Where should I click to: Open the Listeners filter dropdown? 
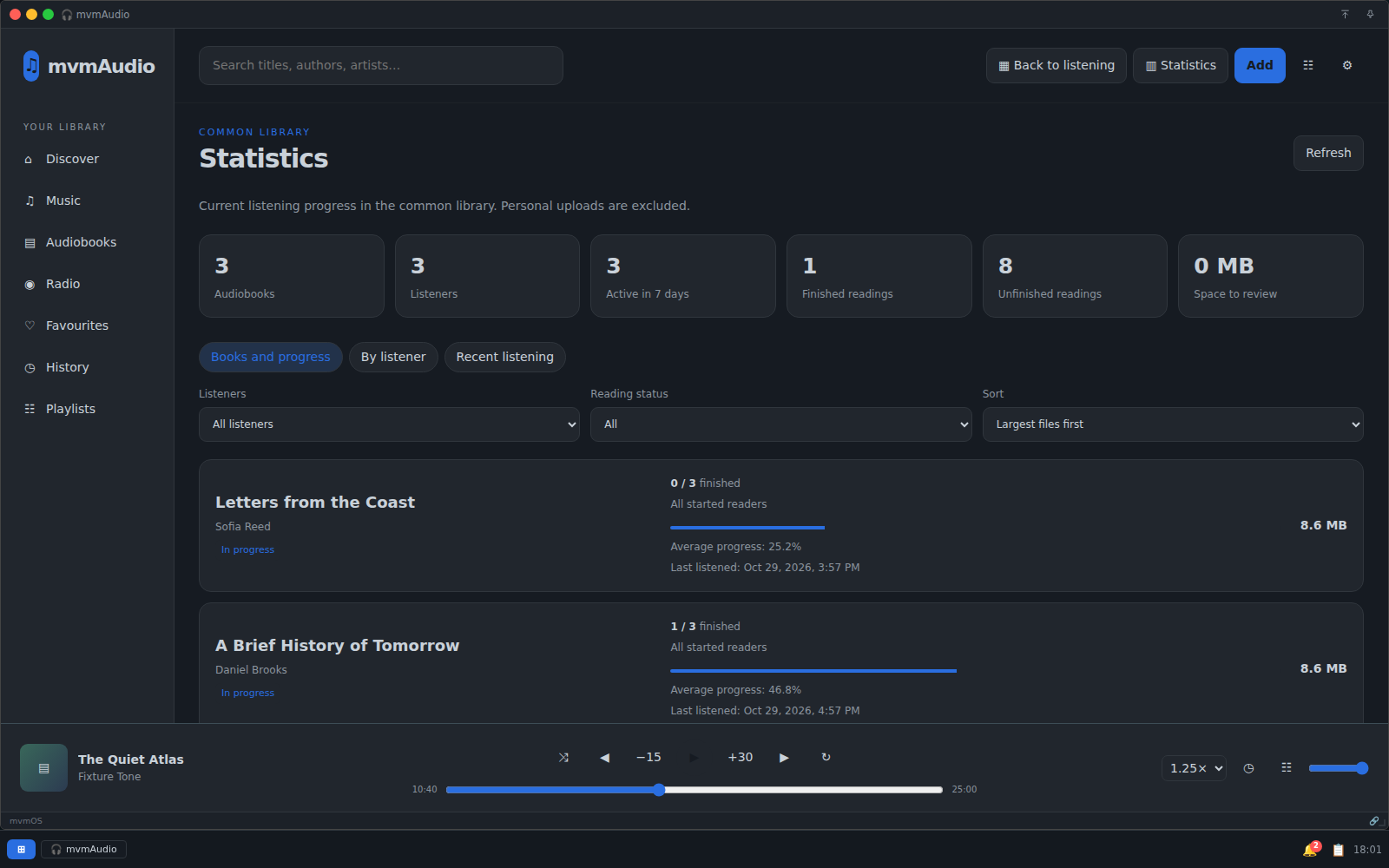tap(389, 424)
